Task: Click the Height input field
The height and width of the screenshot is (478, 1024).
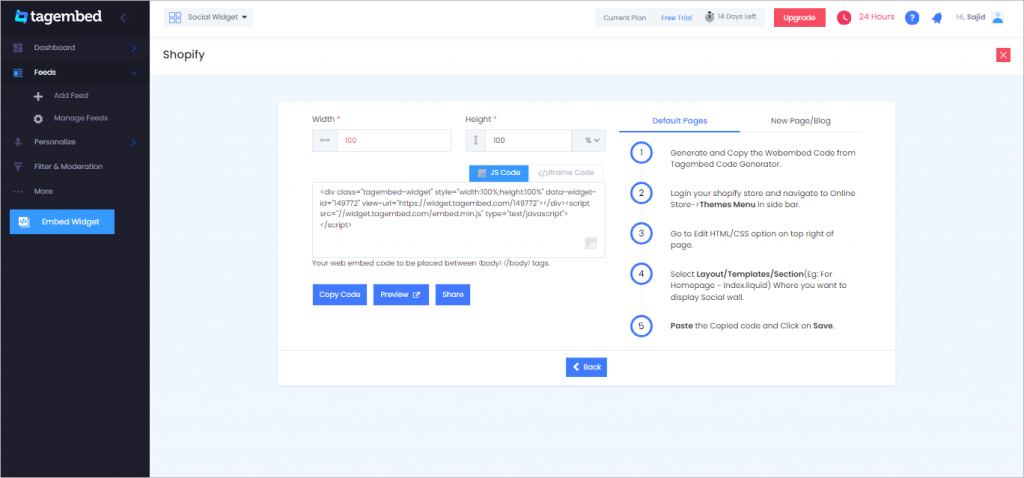Action: pyautogui.click(x=528, y=140)
